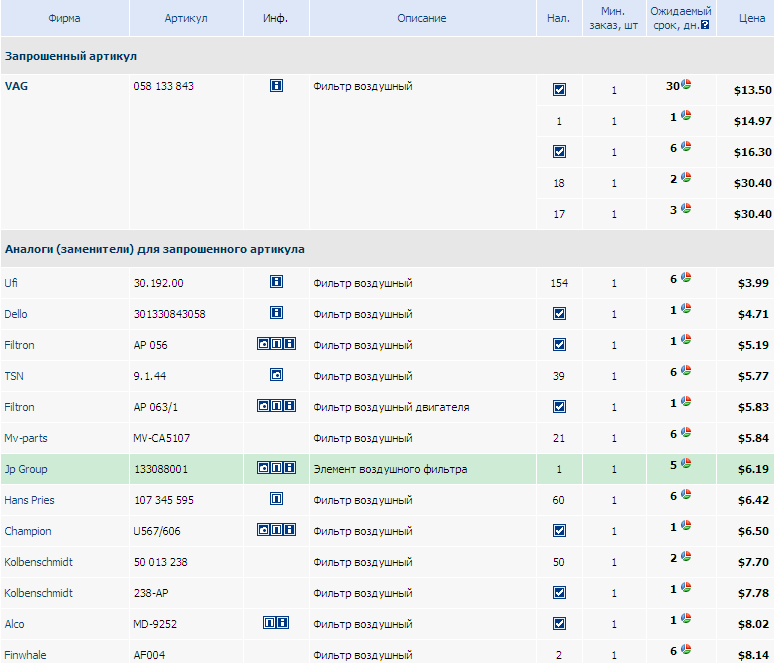This screenshot has width=774, height=663.
Task: Open the Ufi brand link
Action: pos(11,283)
